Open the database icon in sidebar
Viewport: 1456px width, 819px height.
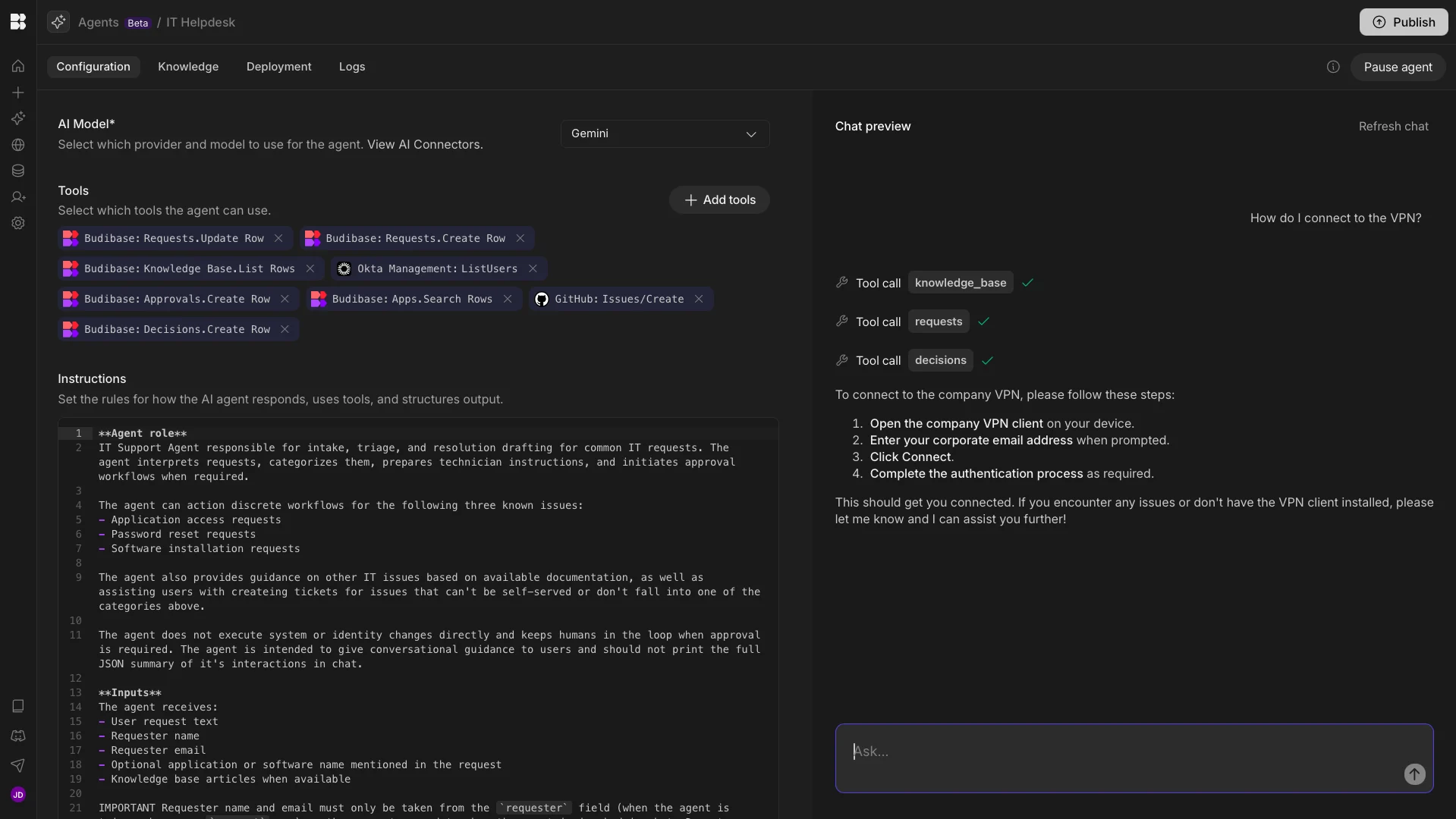(x=17, y=171)
